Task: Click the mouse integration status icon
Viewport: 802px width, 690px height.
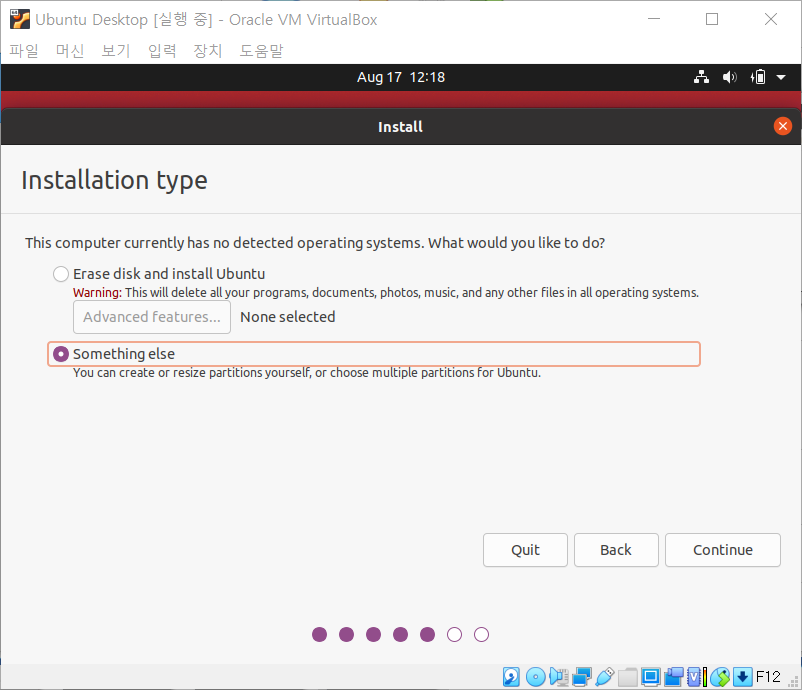Action: click(x=720, y=677)
